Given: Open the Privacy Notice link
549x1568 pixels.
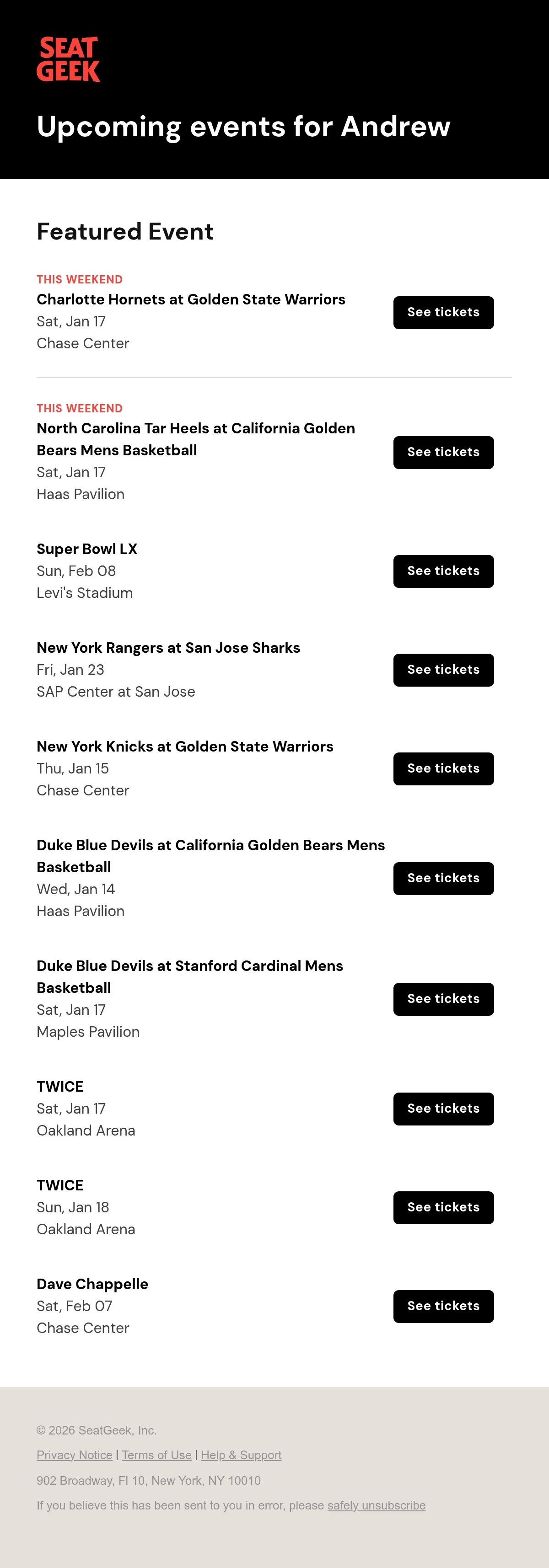Looking at the screenshot, I should [74, 1455].
